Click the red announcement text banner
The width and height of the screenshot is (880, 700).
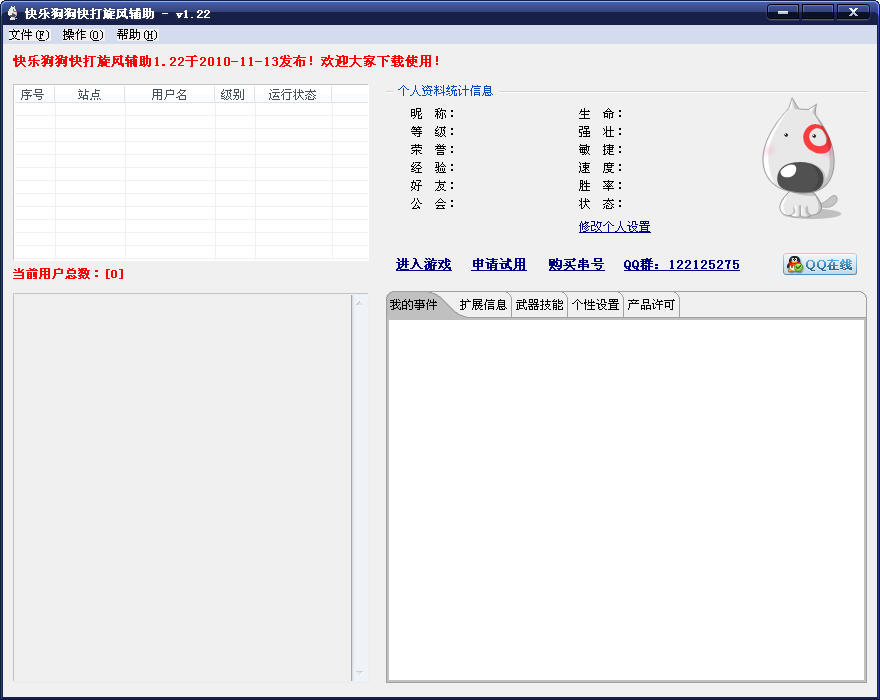[x=227, y=61]
